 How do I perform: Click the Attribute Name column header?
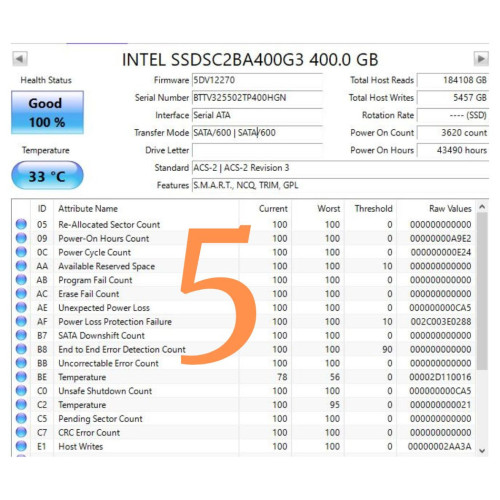pyautogui.click(x=146, y=209)
